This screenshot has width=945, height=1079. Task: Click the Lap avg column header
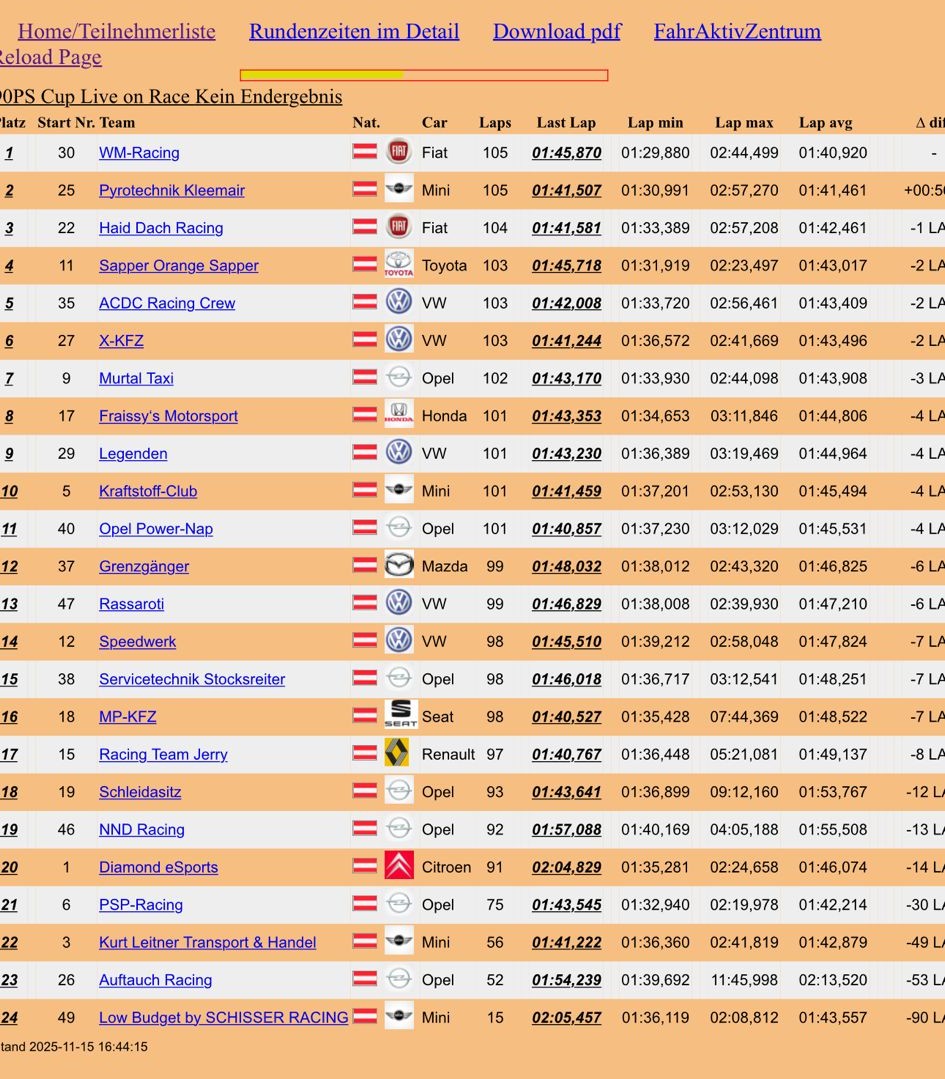click(825, 122)
